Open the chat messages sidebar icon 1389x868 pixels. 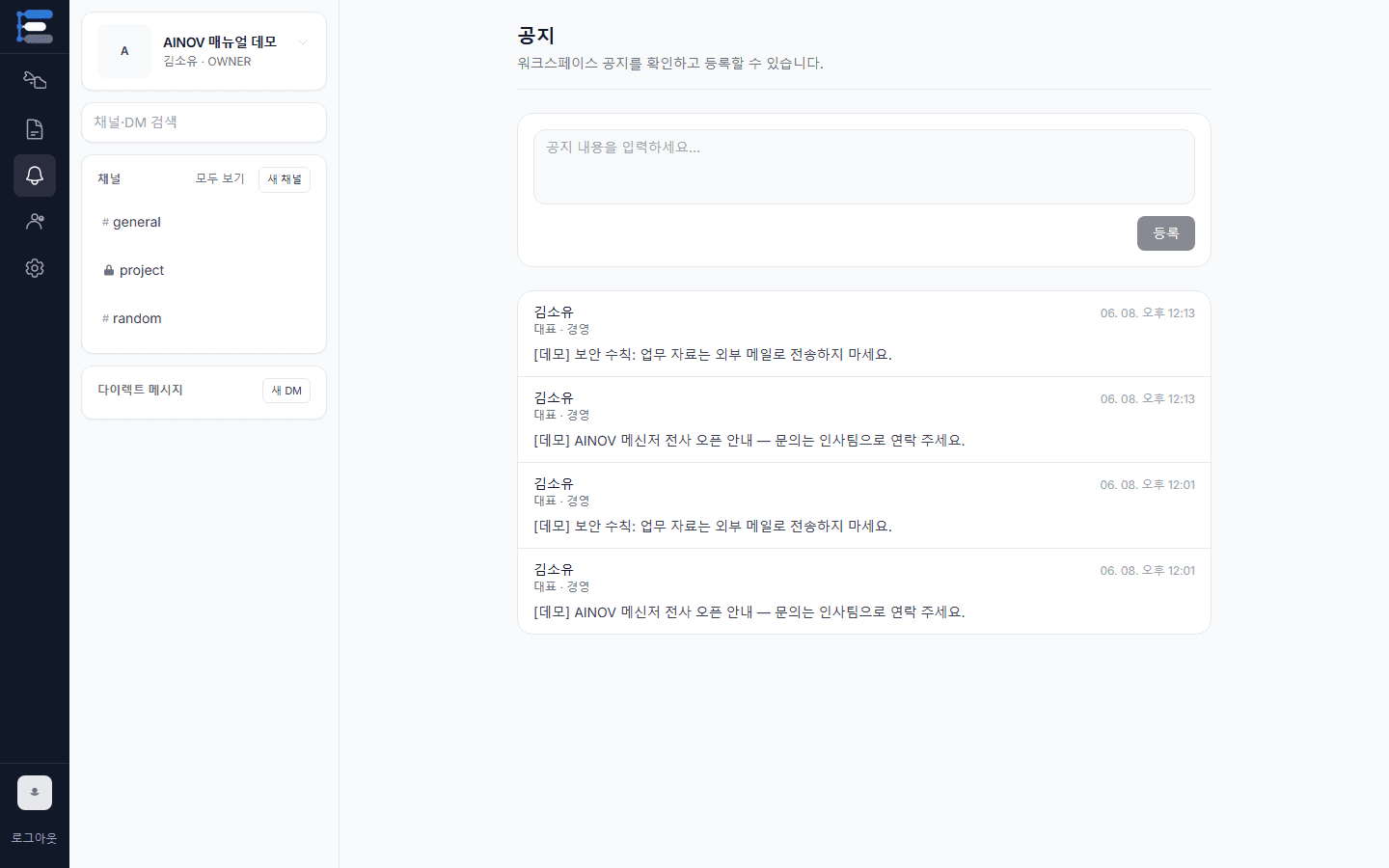coord(35,80)
